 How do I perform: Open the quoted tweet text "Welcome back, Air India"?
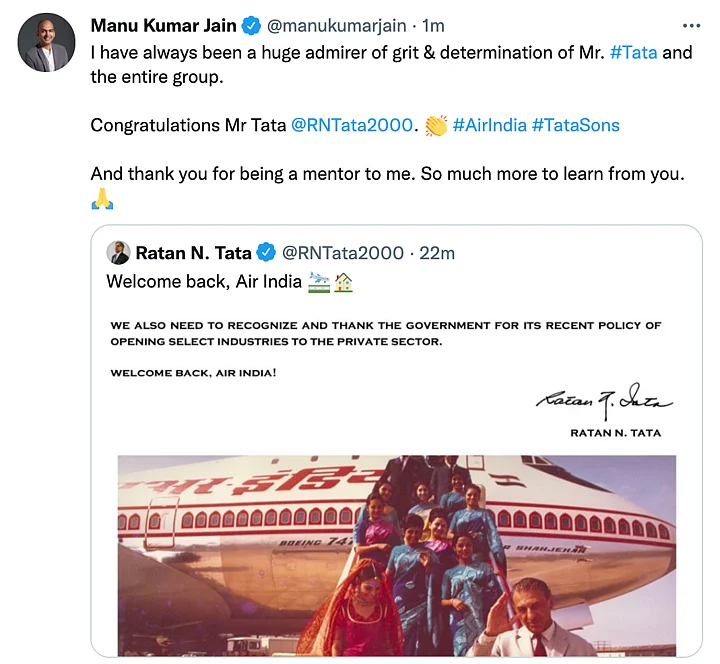click(x=203, y=281)
